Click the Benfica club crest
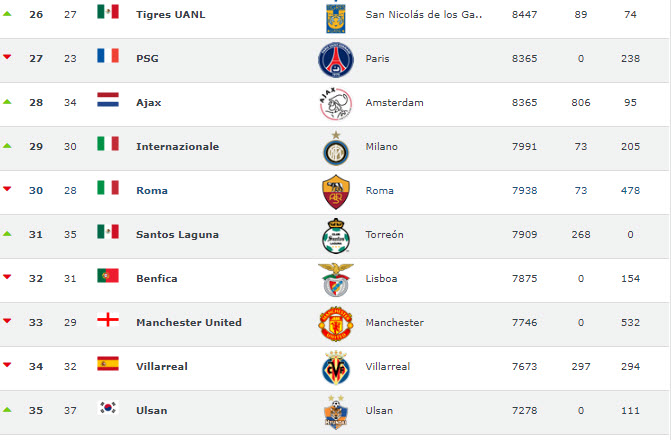Viewport: 671px width, 440px height. coord(335,279)
